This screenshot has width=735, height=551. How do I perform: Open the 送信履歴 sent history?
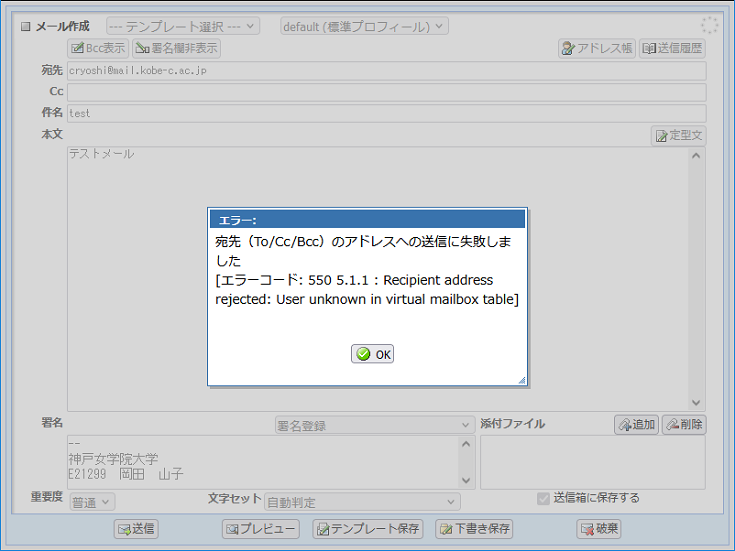[x=672, y=48]
